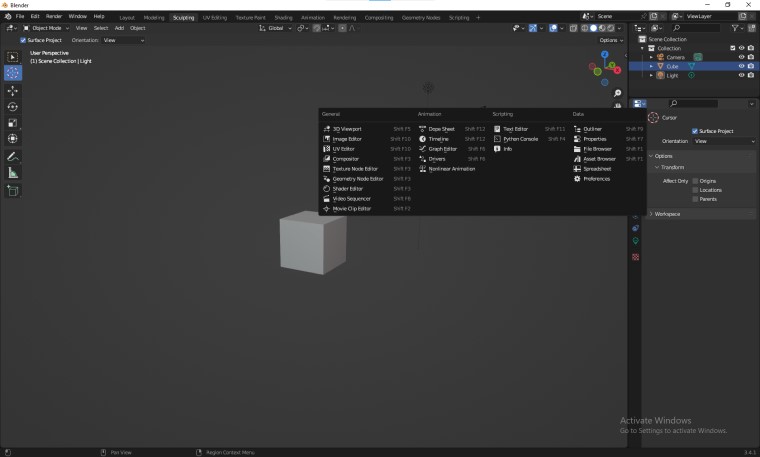Choose Timeline from editor type menu
The width and height of the screenshot is (760, 457).
(451, 139)
